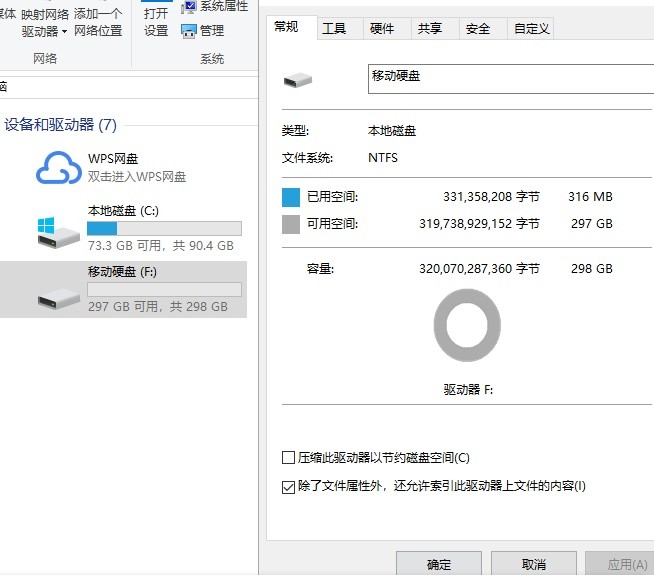Click the gray 可用空间 color swatch
This screenshot has width=654, height=575.
291,224
